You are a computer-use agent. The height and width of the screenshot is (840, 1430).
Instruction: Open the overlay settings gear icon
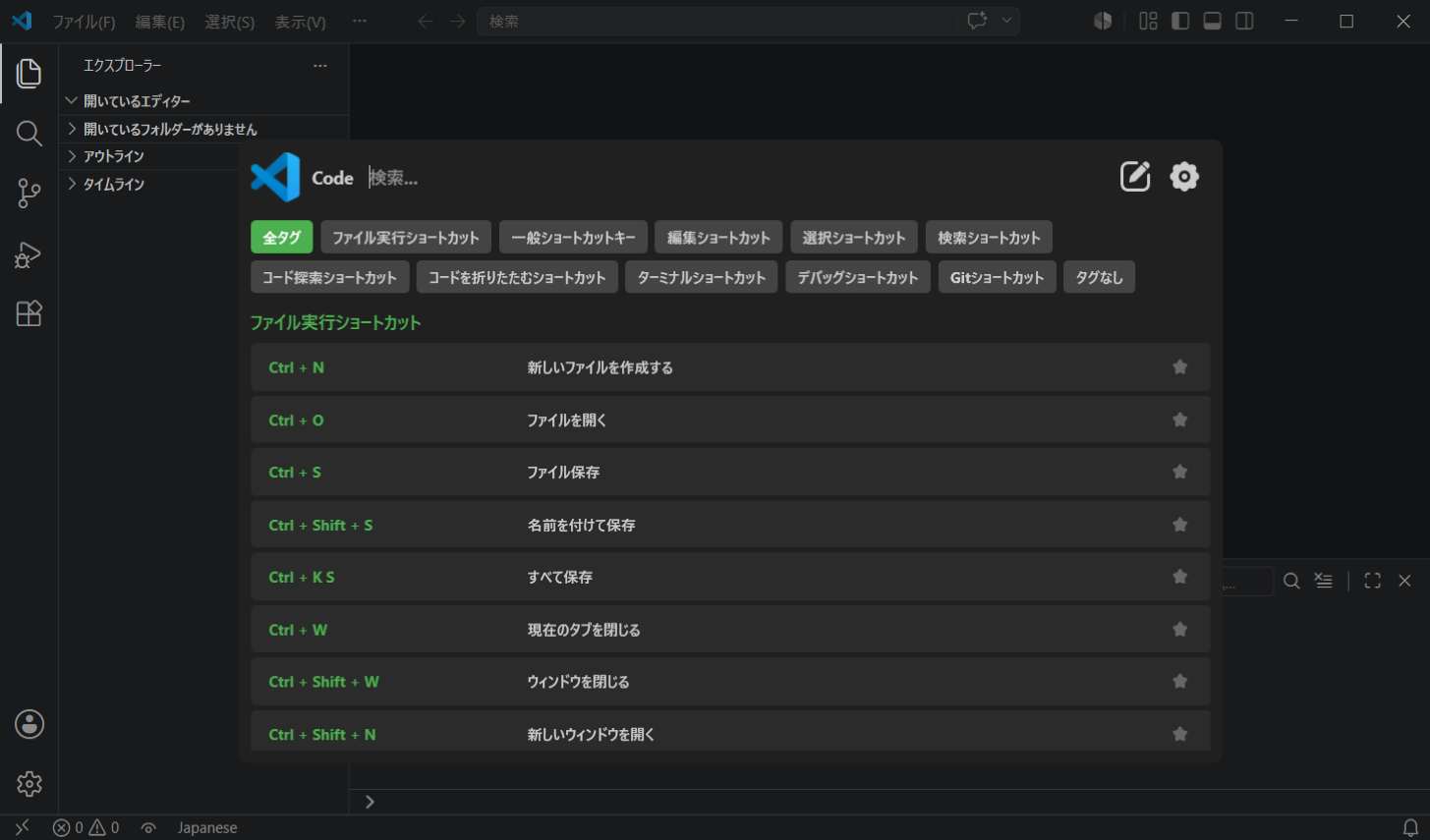pyautogui.click(x=1184, y=176)
